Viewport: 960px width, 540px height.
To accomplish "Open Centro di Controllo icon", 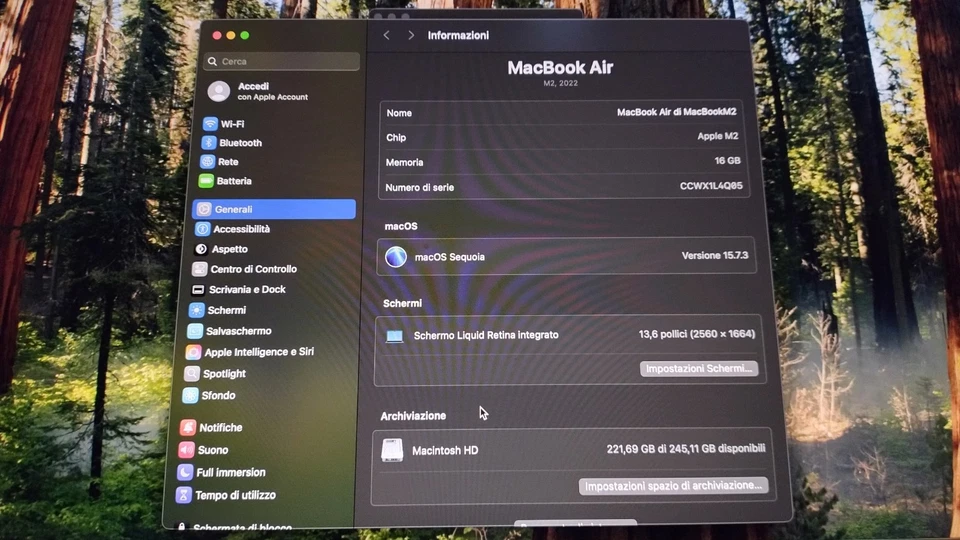I will pyautogui.click(x=200, y=269).
